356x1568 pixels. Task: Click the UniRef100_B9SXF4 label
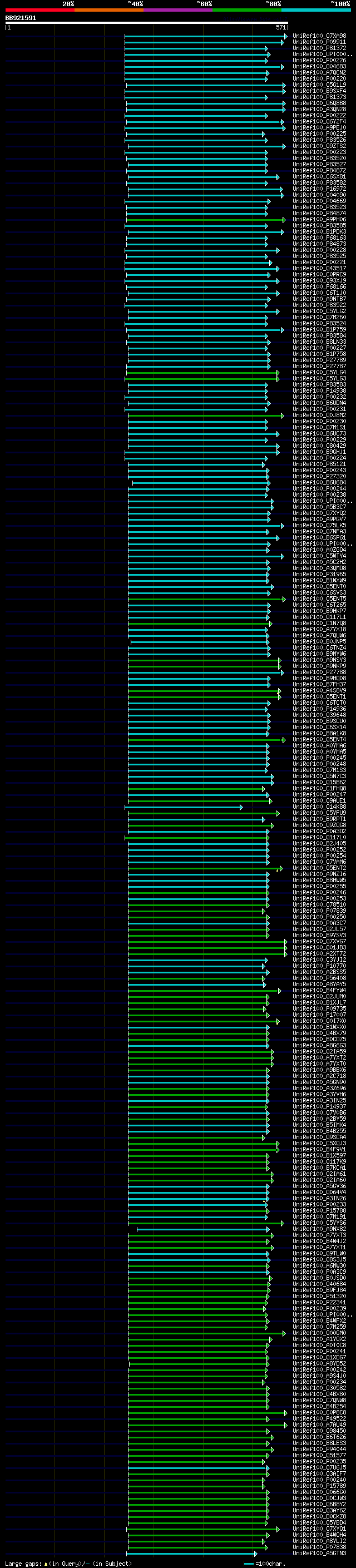(x=319, y=91)
